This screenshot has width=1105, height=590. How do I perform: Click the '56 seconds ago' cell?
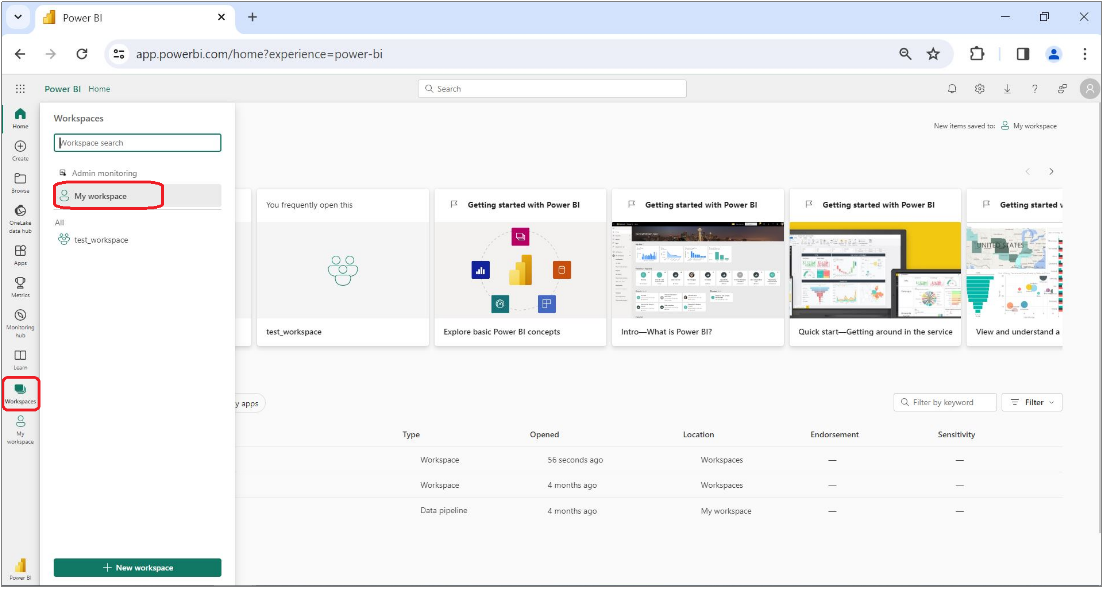pos(575,460)
